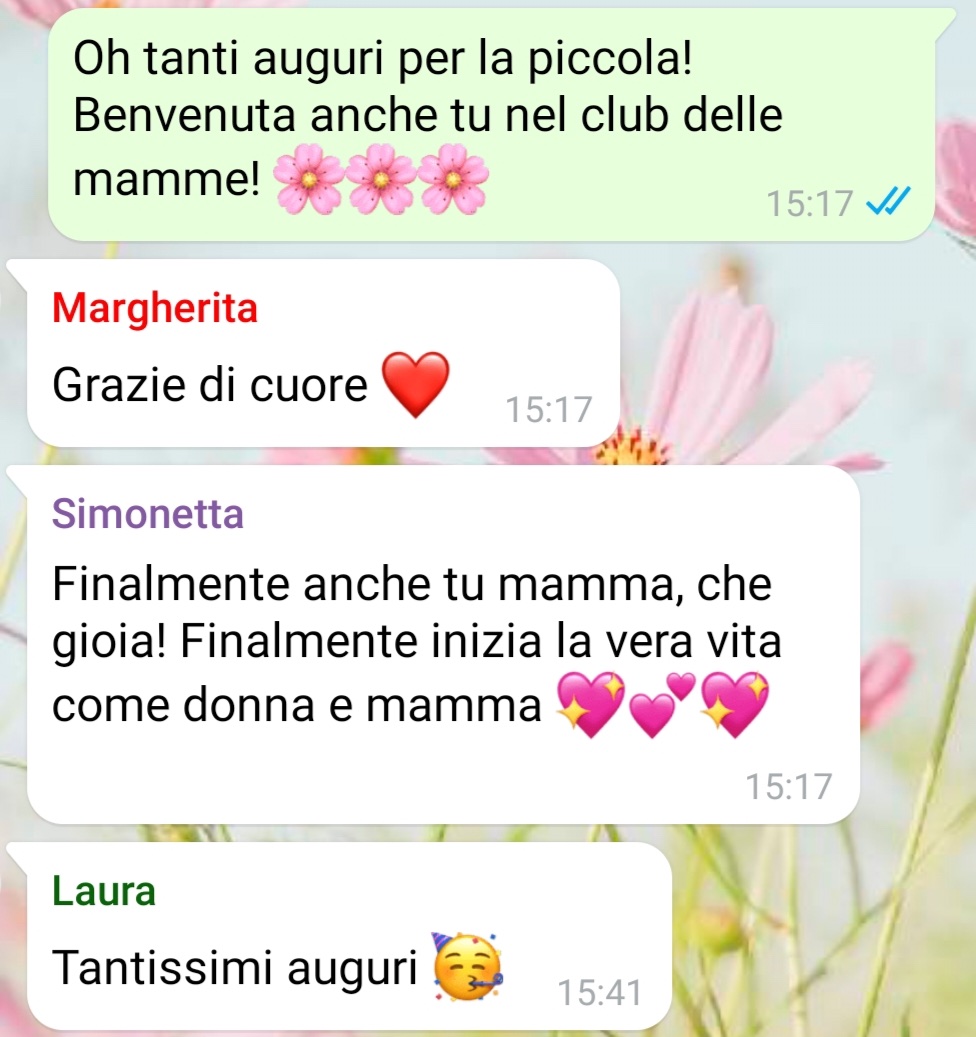Tap the 15:17 timestamp on the green bubble
This screenshot has width=976, height=1037.
809,203
